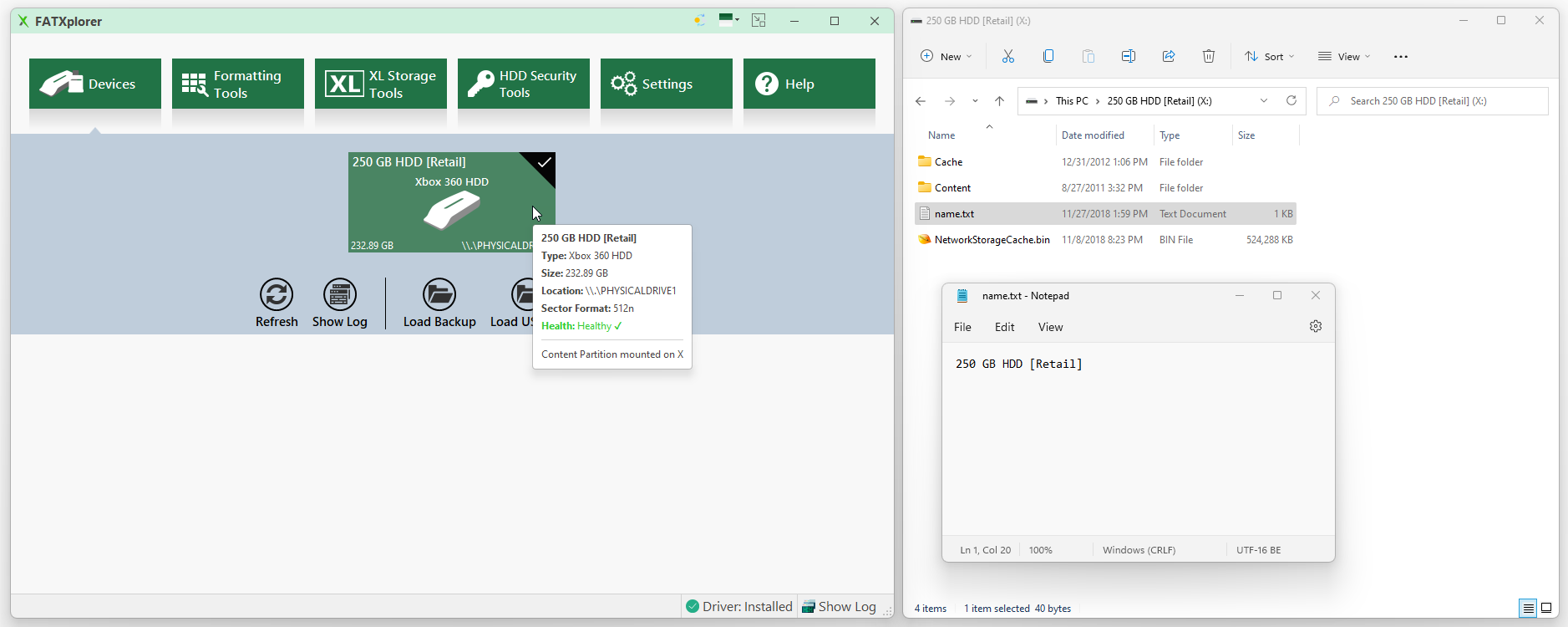Viewport: 1568px width, 627px height.
Task: Click the FATXplorer compact mode icon
Action: coord(759,20)
